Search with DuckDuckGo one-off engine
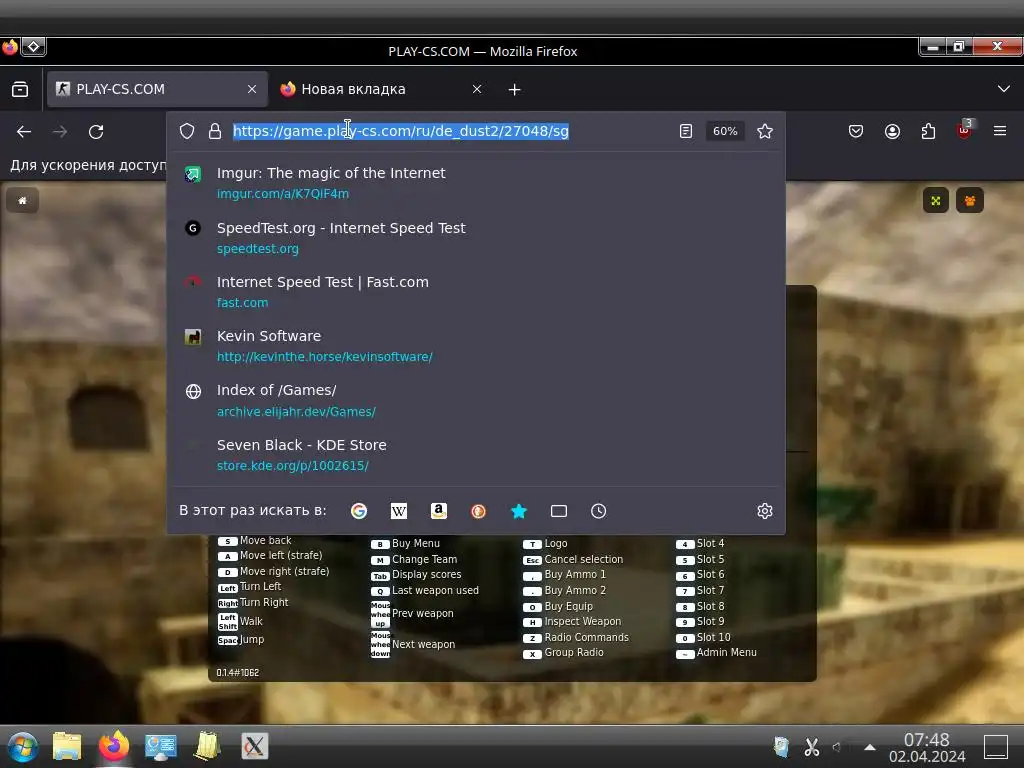Image resolution: width=1024 pixels, height=768 pixels. 479,511
